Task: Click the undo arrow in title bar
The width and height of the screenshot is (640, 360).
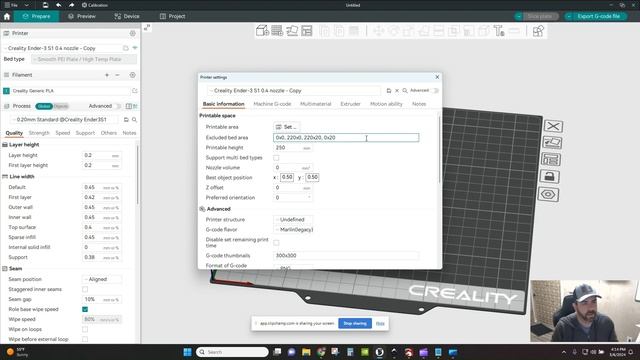Action: pos(58,5)
